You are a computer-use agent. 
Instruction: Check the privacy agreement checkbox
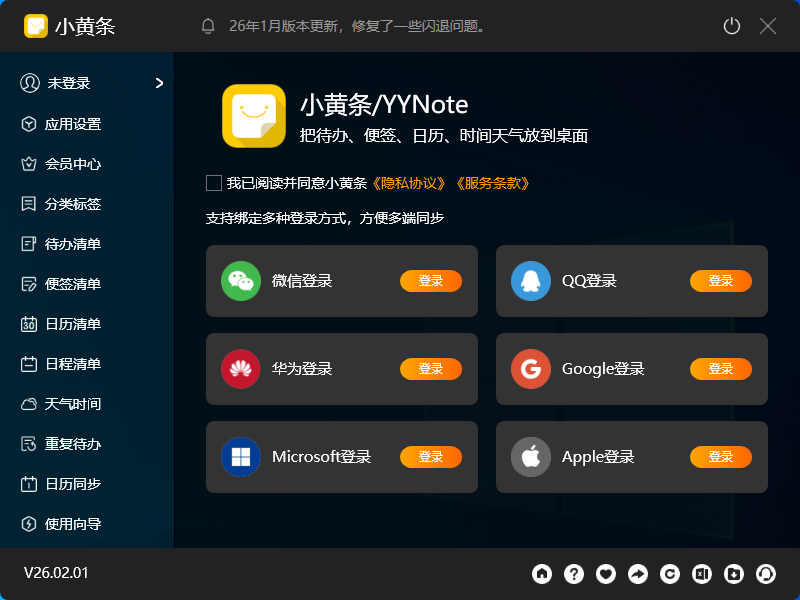coord(213,183)
